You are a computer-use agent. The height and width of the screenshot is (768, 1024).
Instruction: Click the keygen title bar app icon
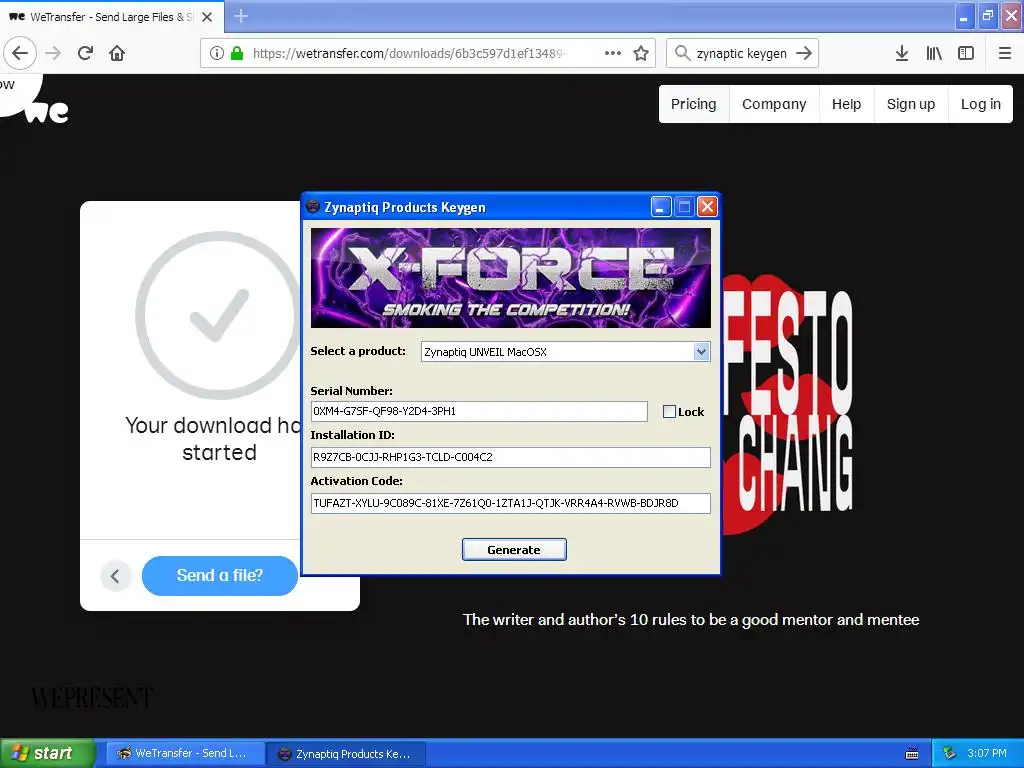click(x=313, y=206)
